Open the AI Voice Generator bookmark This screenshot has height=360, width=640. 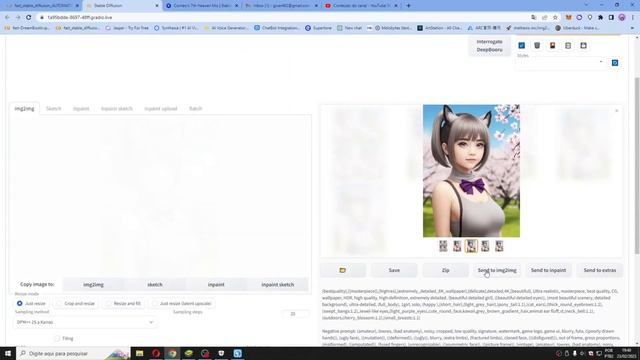227,28
